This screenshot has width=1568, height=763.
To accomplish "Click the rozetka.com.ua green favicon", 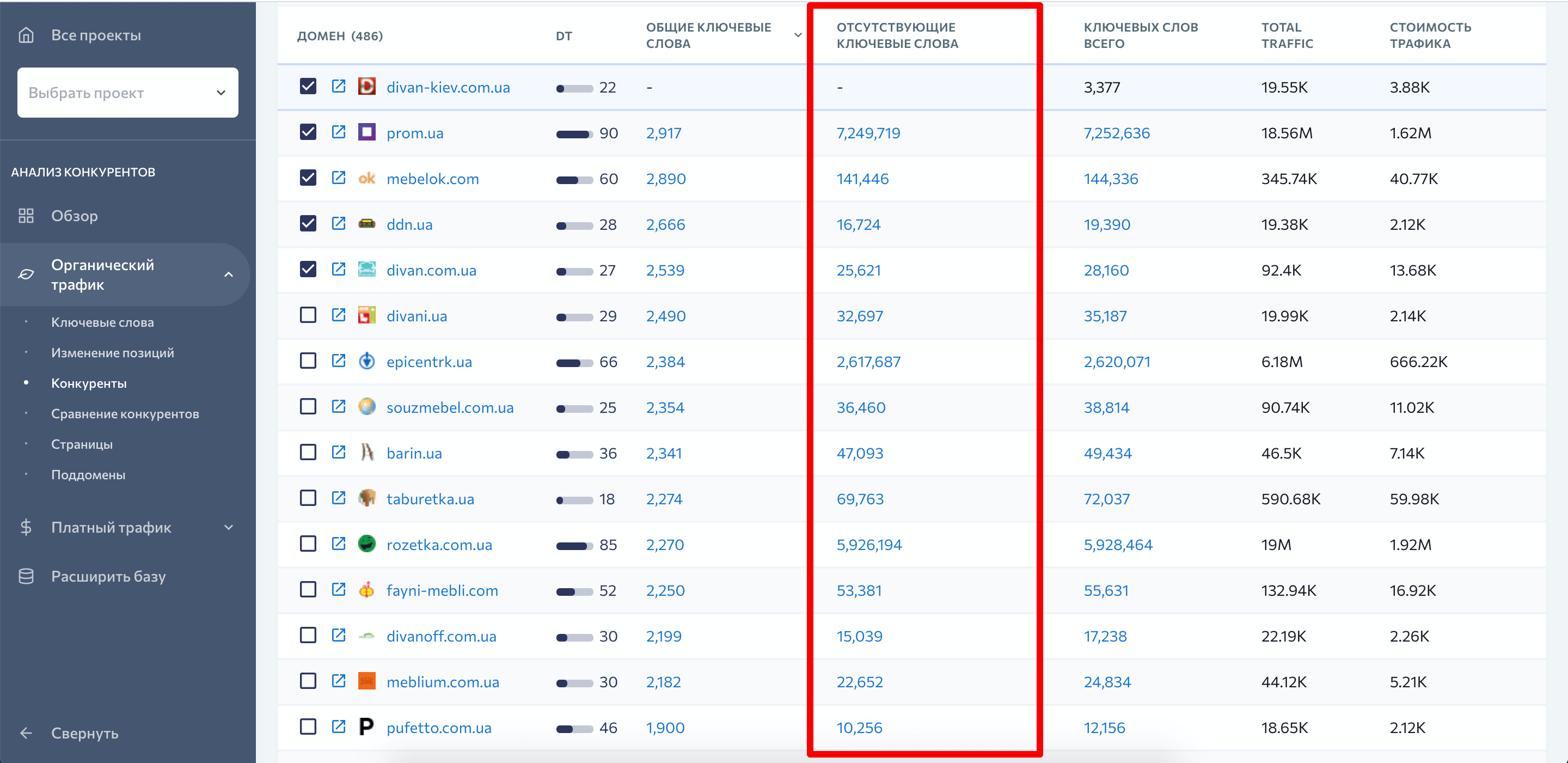I will (366, 544).
